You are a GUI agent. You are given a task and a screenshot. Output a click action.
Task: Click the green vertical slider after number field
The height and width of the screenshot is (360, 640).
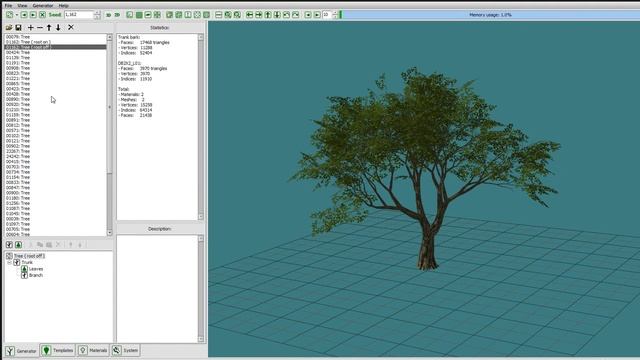(x=341, y=15)
